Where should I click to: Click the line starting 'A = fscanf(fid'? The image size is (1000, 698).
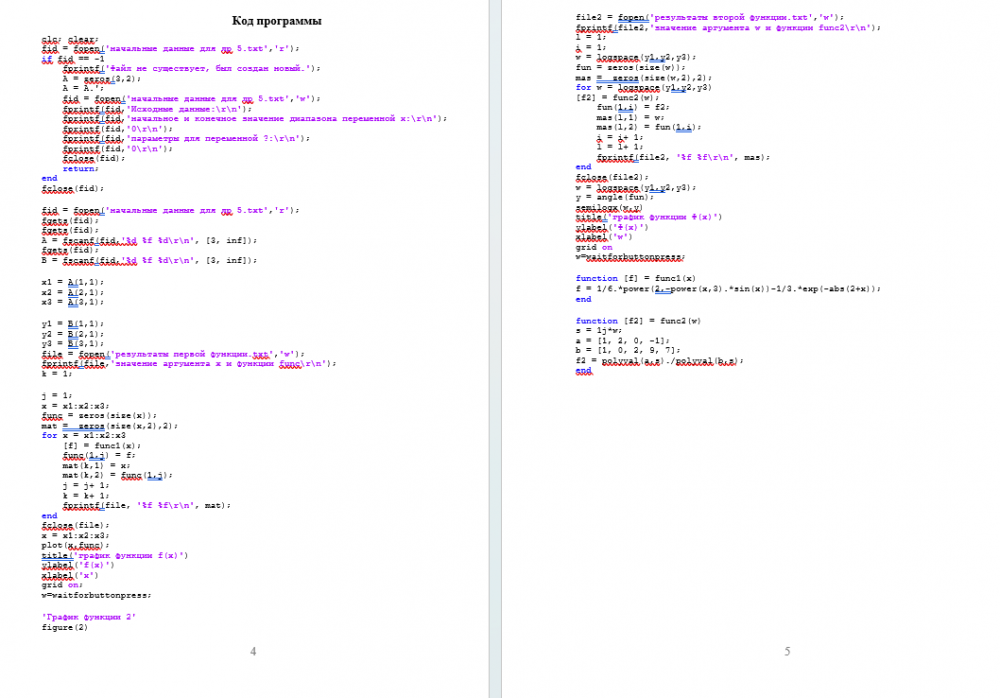149,241
